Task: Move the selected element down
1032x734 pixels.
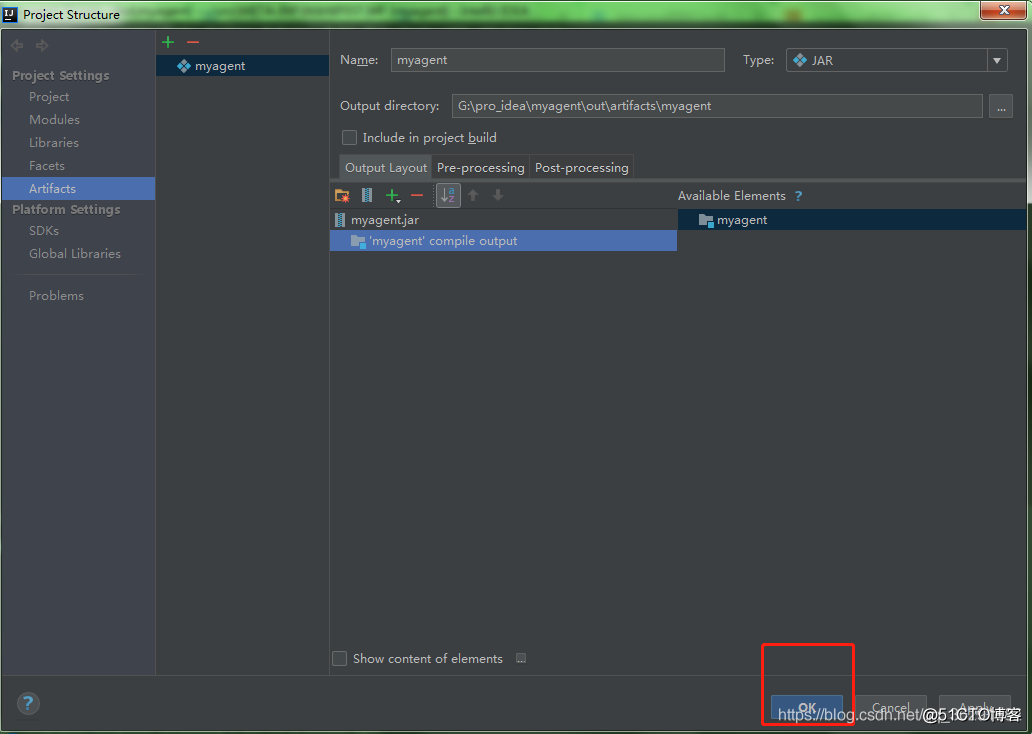Action: [498, 196]
